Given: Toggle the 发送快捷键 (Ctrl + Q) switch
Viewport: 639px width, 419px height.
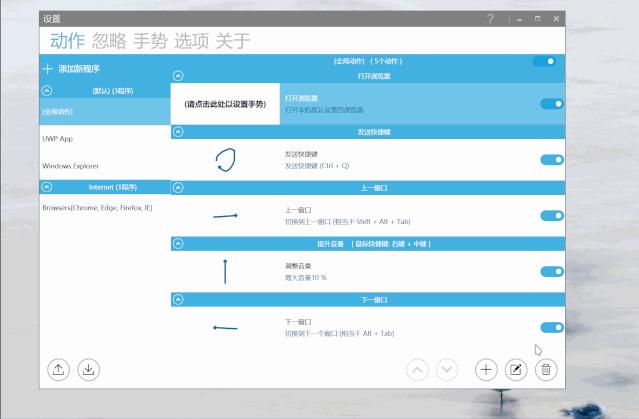Looking at the screenshot, I should tap(552, 160).
